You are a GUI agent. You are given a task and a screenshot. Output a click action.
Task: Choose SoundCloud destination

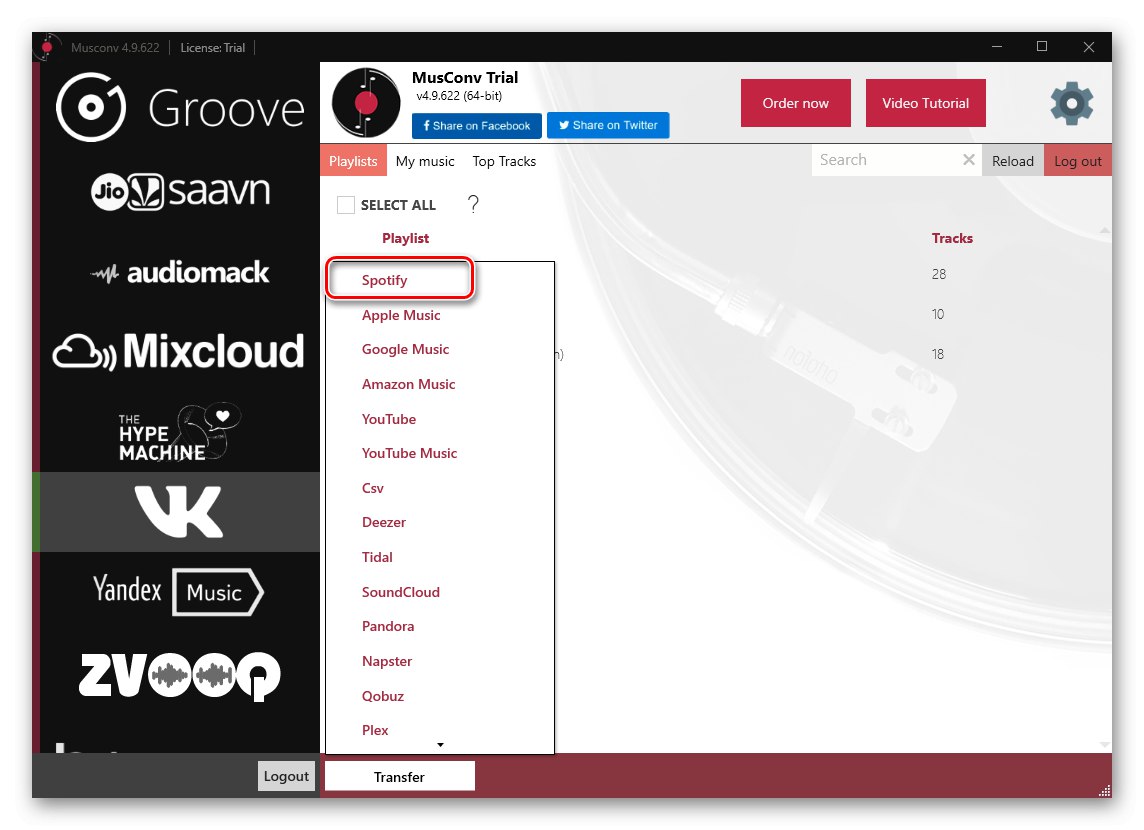401,592
